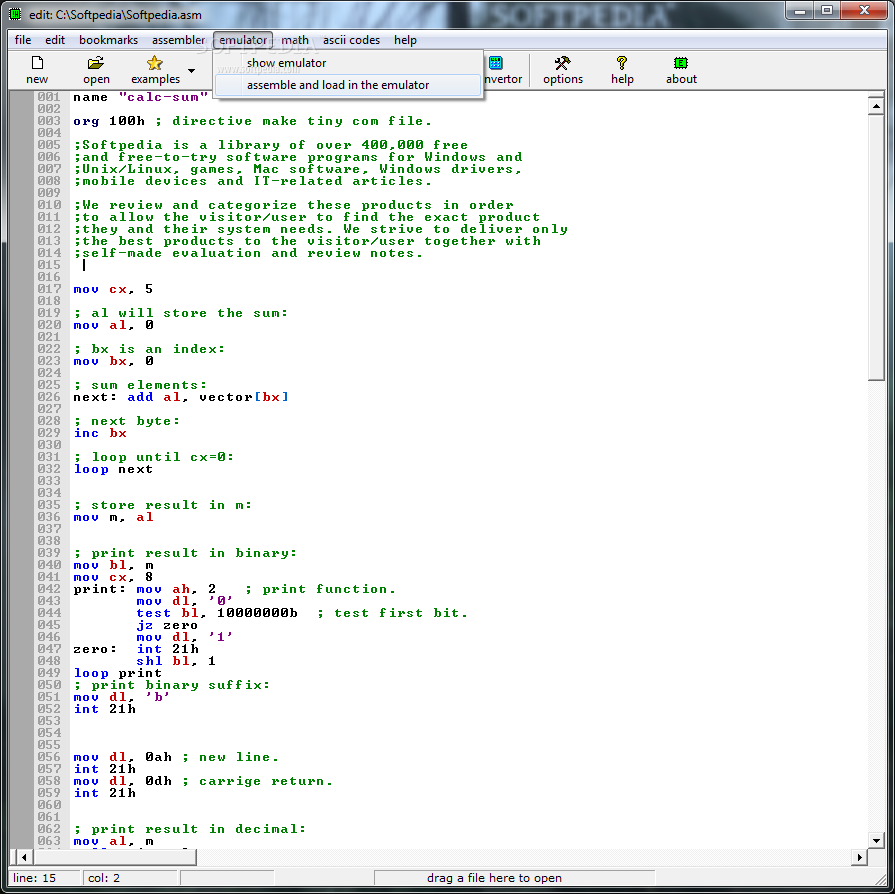This screenshot has height=894, width=895.
Task: Open the help menu in menu bar
Action: tap(405, 40)
